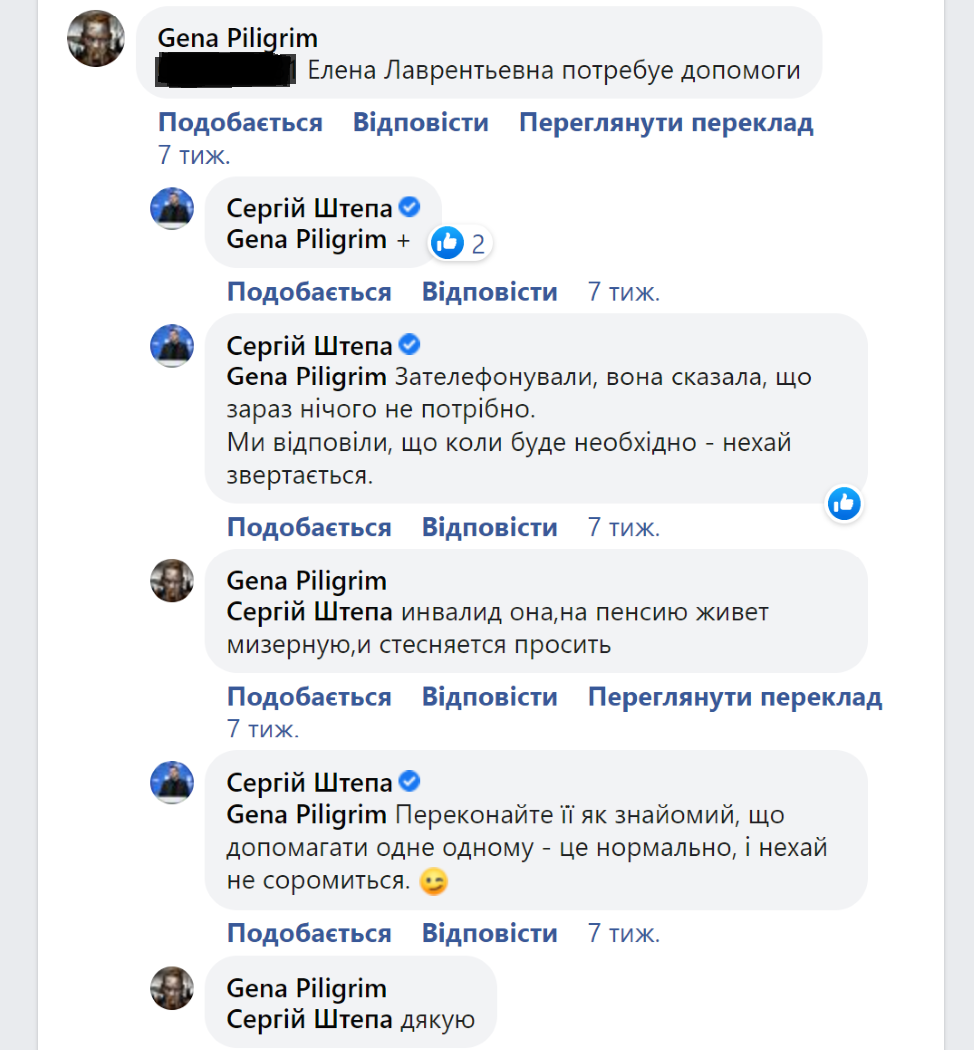Click the '7 тиж.' timestamp under top comment
This screenshot has width=974, height=1050.
[194, 155]
